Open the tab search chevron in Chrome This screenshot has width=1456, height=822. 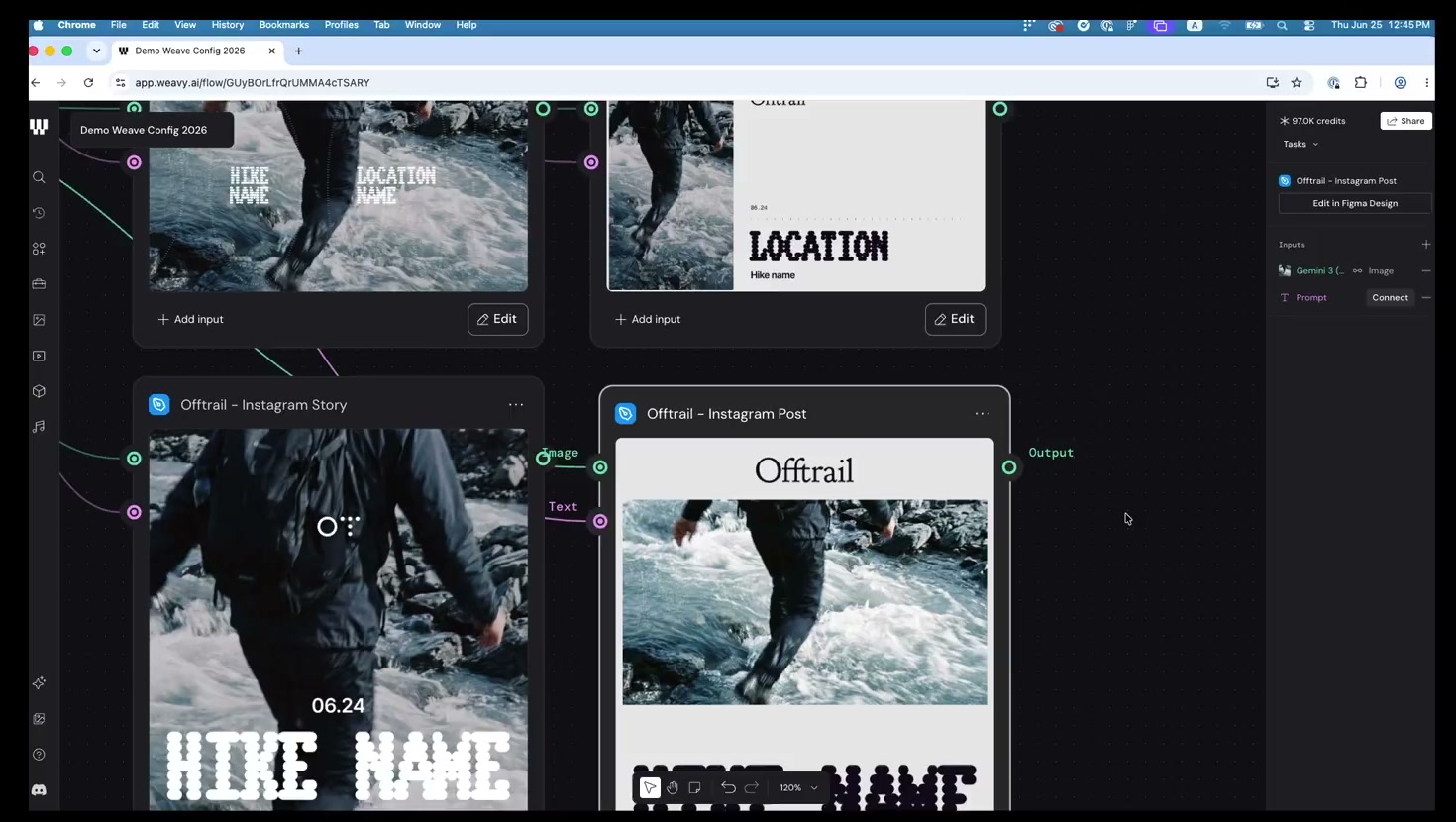point(96,51)
